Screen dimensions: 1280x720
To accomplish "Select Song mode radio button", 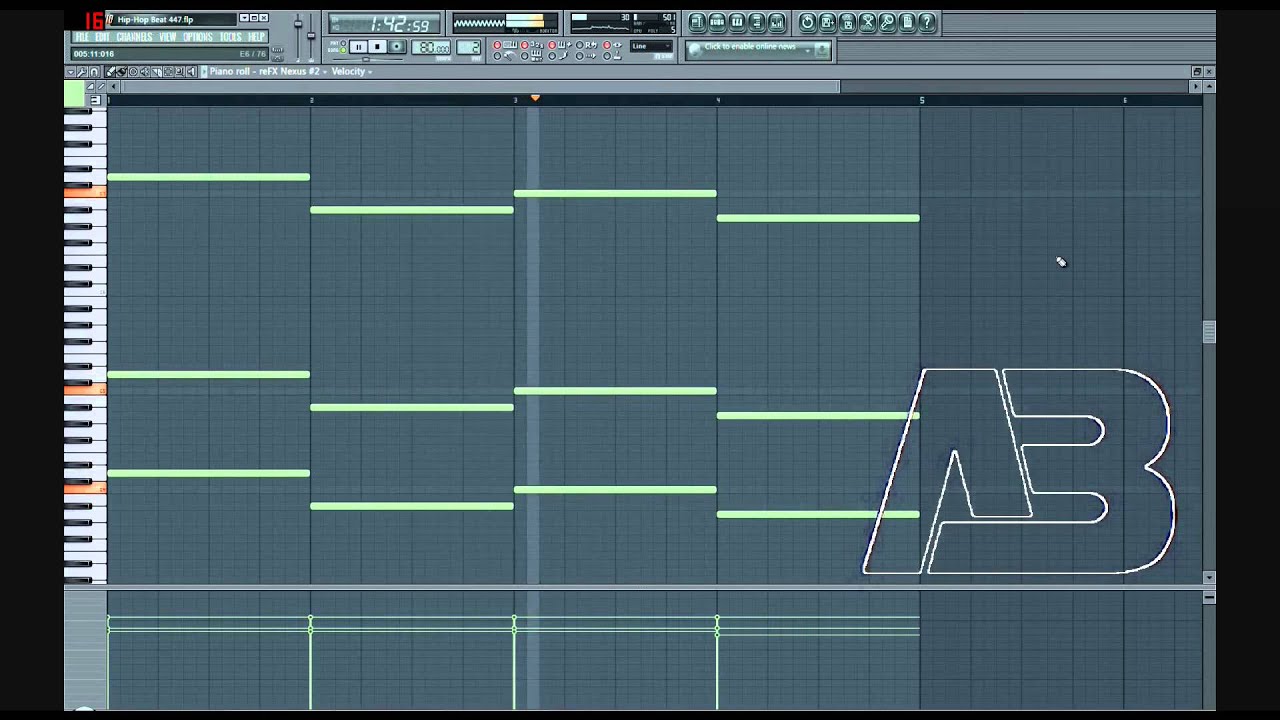I will pyautogui.click(x=343, y=51).
